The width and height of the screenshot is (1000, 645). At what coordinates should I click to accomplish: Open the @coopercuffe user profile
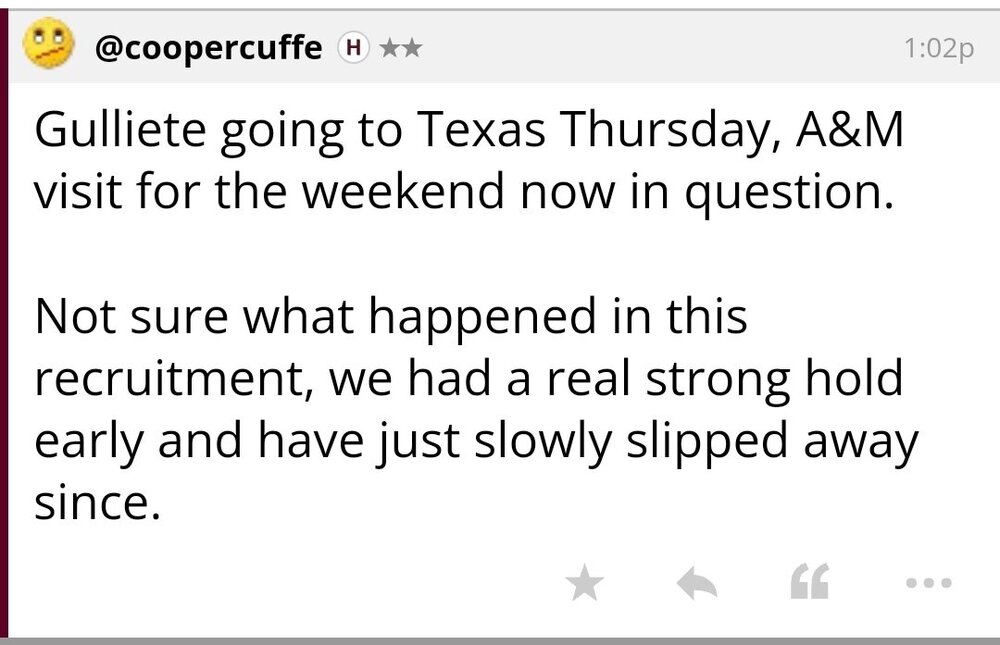(208, 47)
